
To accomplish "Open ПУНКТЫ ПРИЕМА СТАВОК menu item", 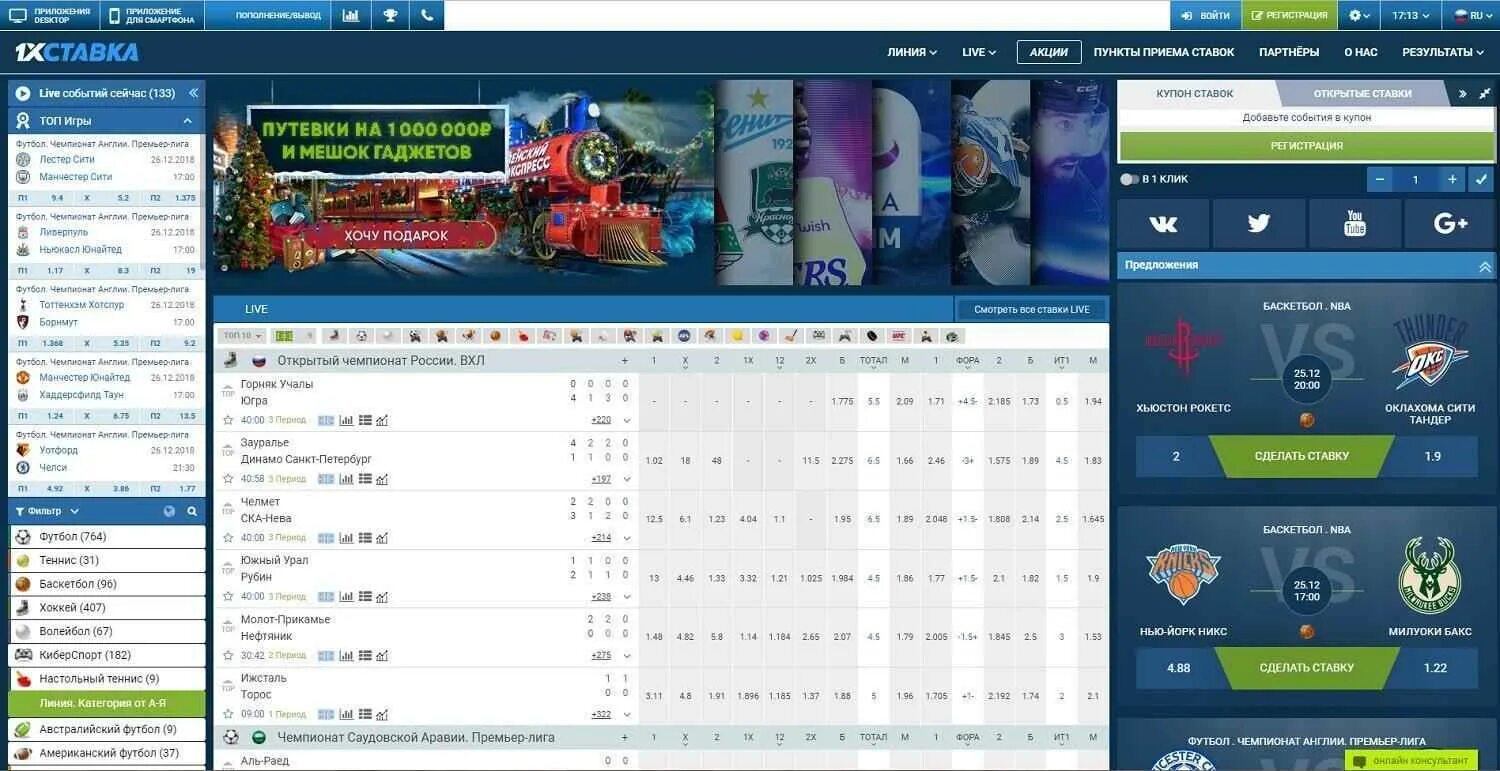I will tap(1164, 52).
